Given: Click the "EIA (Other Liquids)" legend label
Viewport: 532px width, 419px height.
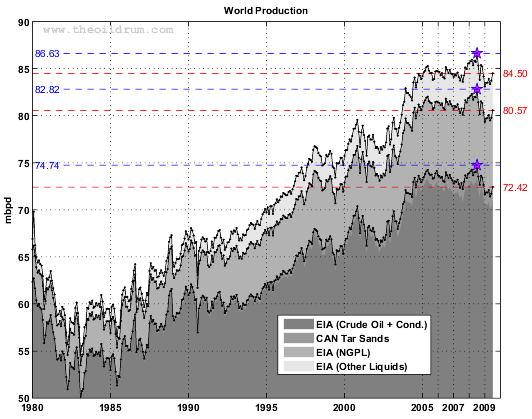Looking at the screenshot, I should coord(362,367).
